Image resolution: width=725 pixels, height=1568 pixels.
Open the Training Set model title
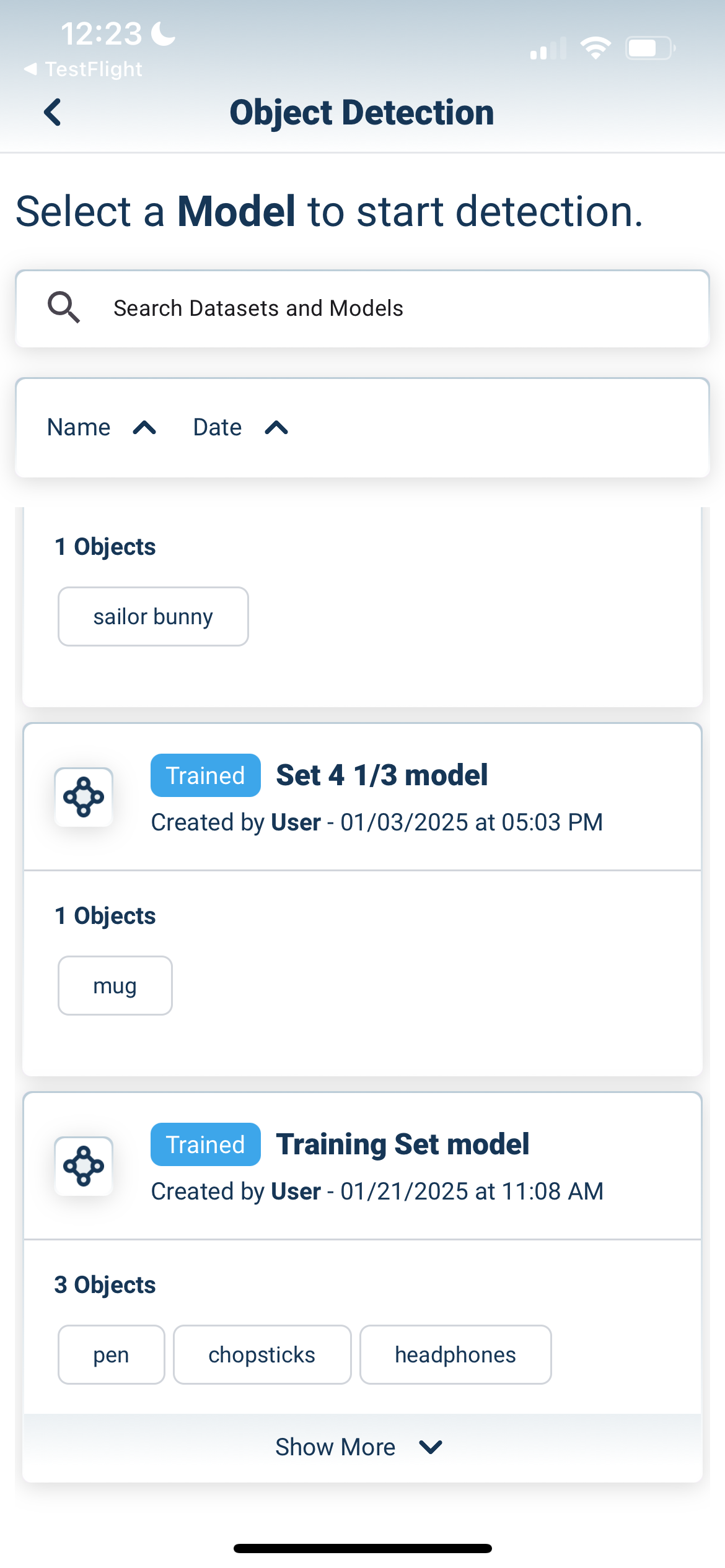[x=403, y=1144]
